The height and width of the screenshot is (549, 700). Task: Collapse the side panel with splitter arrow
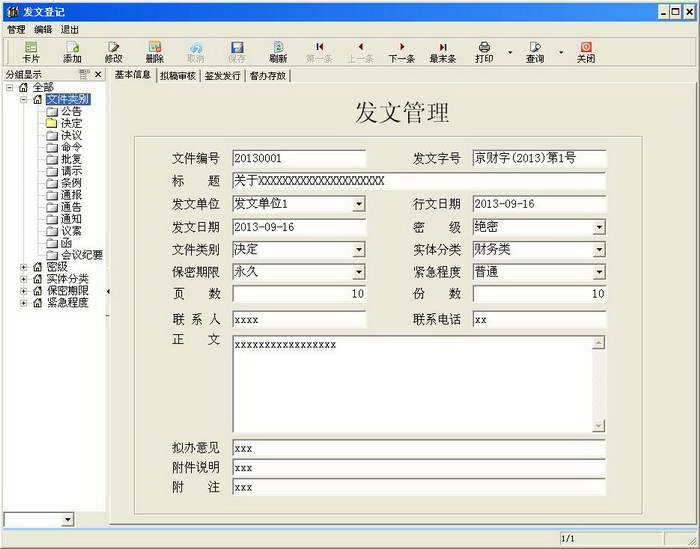(x=108, y=291)
